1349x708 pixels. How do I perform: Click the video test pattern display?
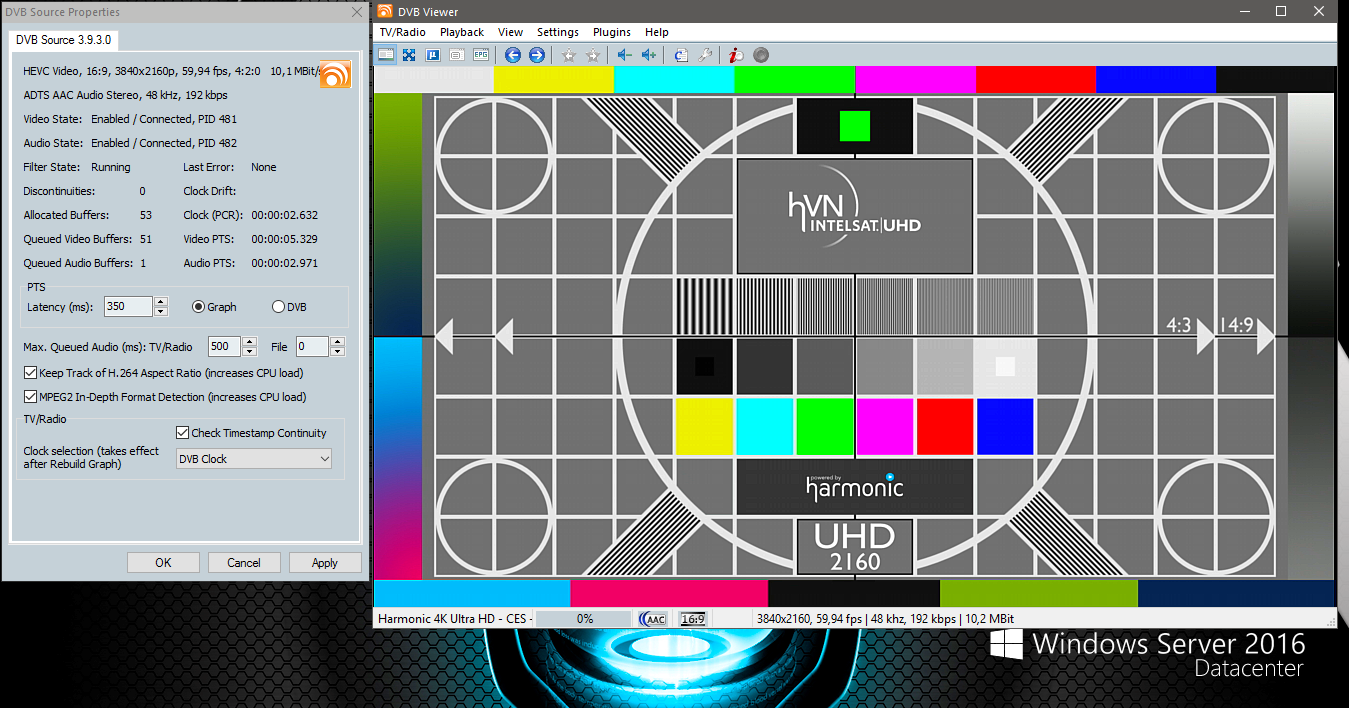pyautogui.click(x=855, y=337)
